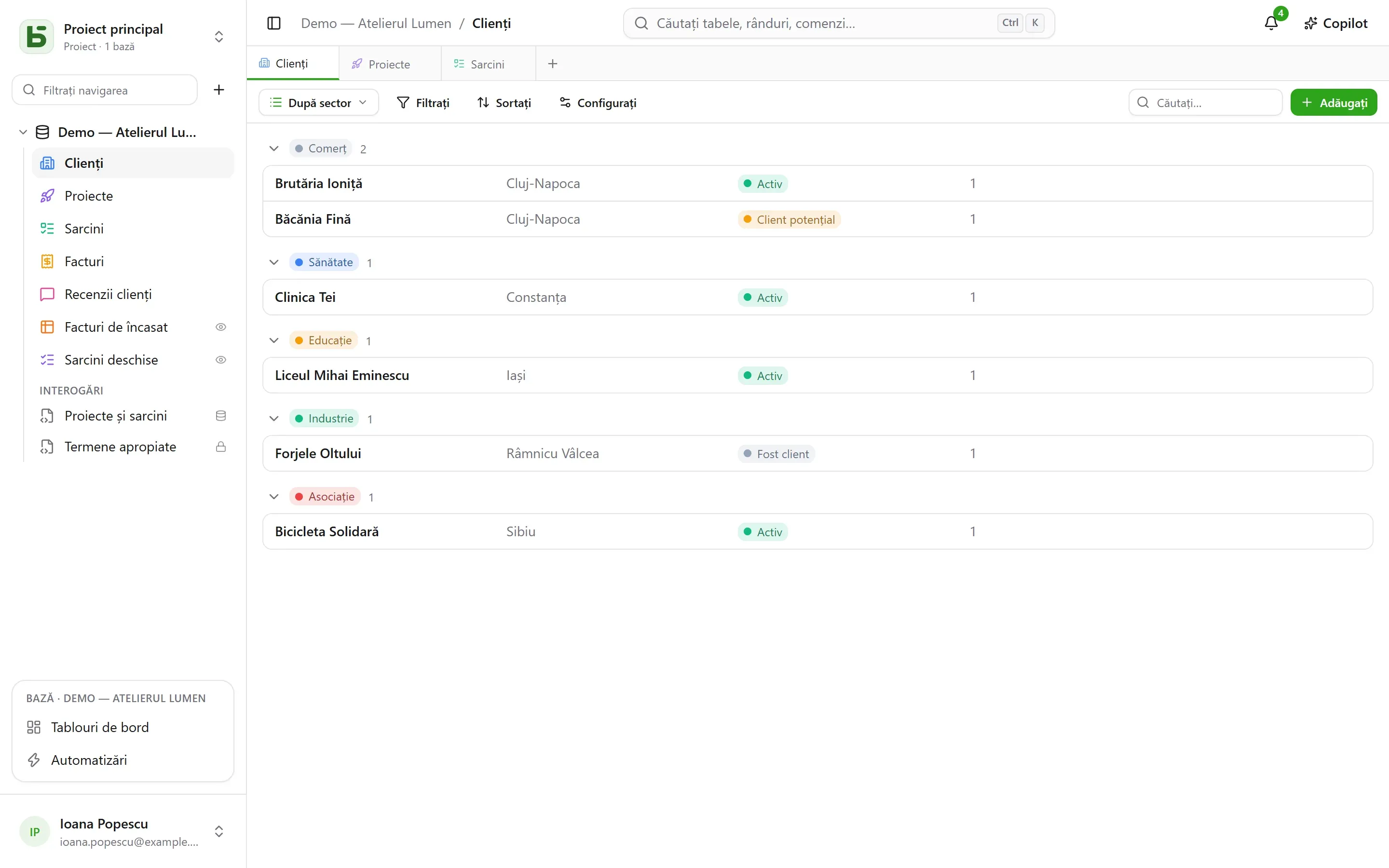Viewport: 1389px width, 868px height.
Task: Click the Sortați sort button
Action: click(504, 102)
